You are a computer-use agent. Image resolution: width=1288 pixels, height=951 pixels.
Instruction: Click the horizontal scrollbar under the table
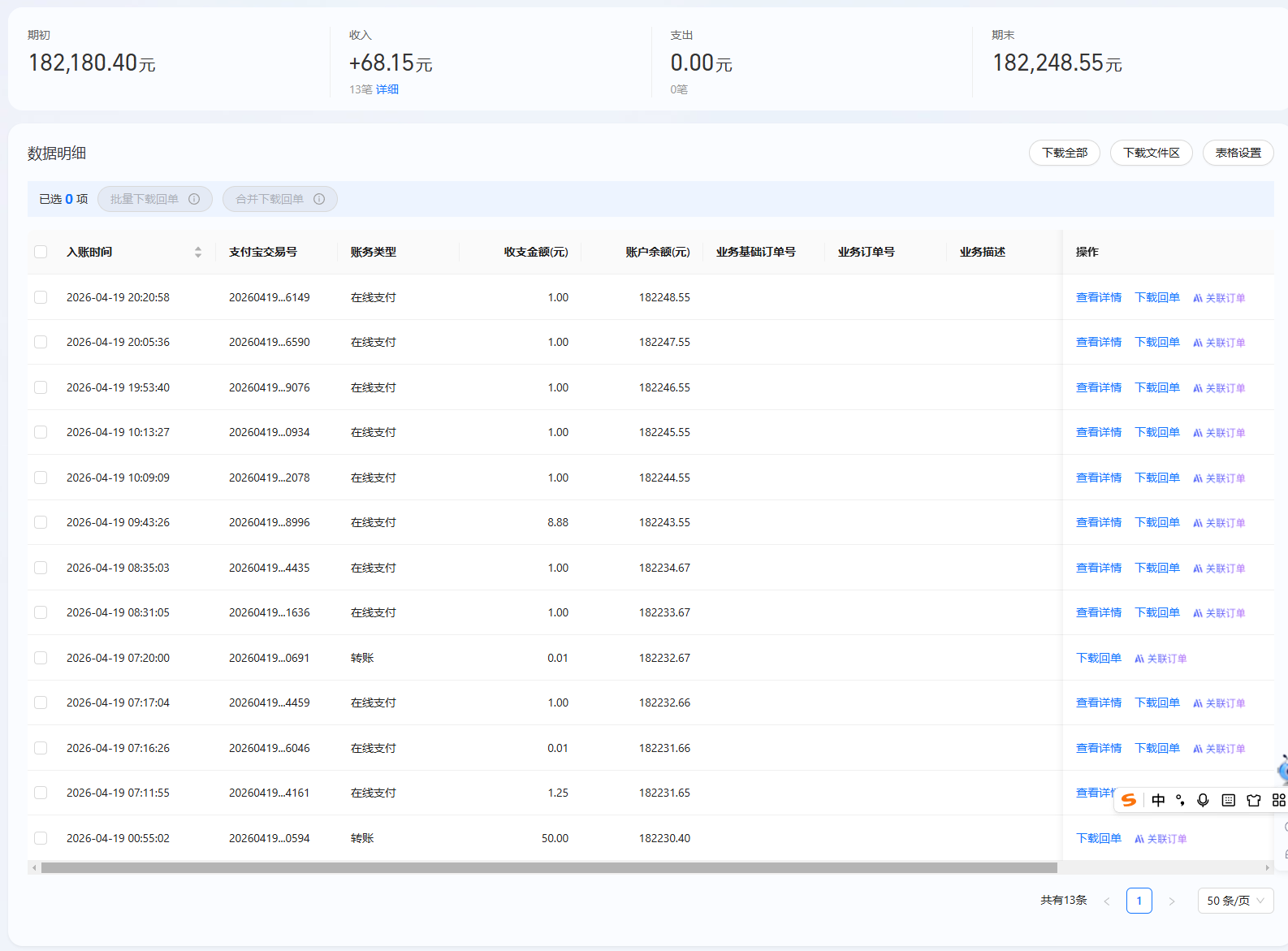pos(549,867)
